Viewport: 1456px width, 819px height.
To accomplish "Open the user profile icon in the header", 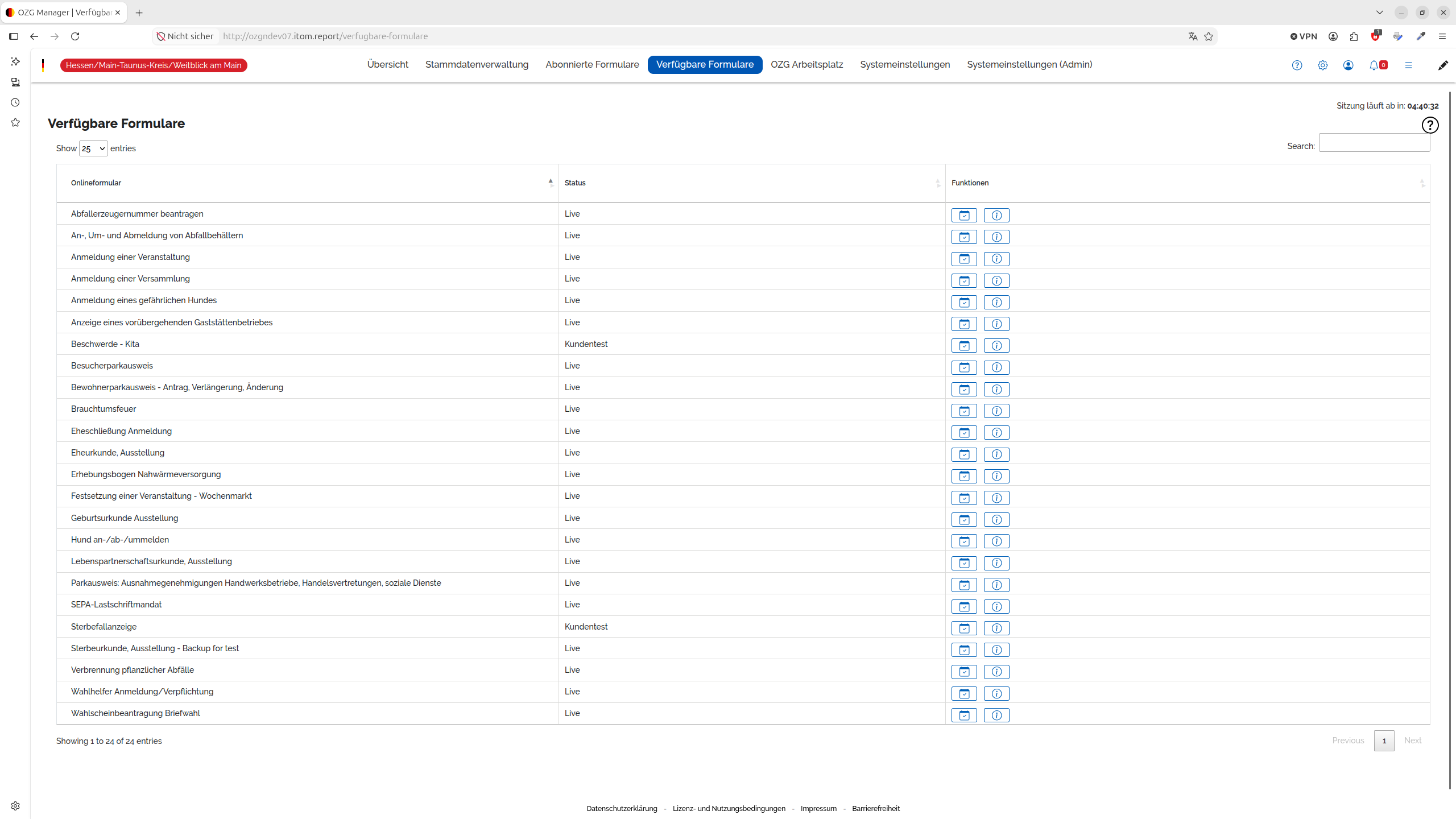I will coord(1348,65).
